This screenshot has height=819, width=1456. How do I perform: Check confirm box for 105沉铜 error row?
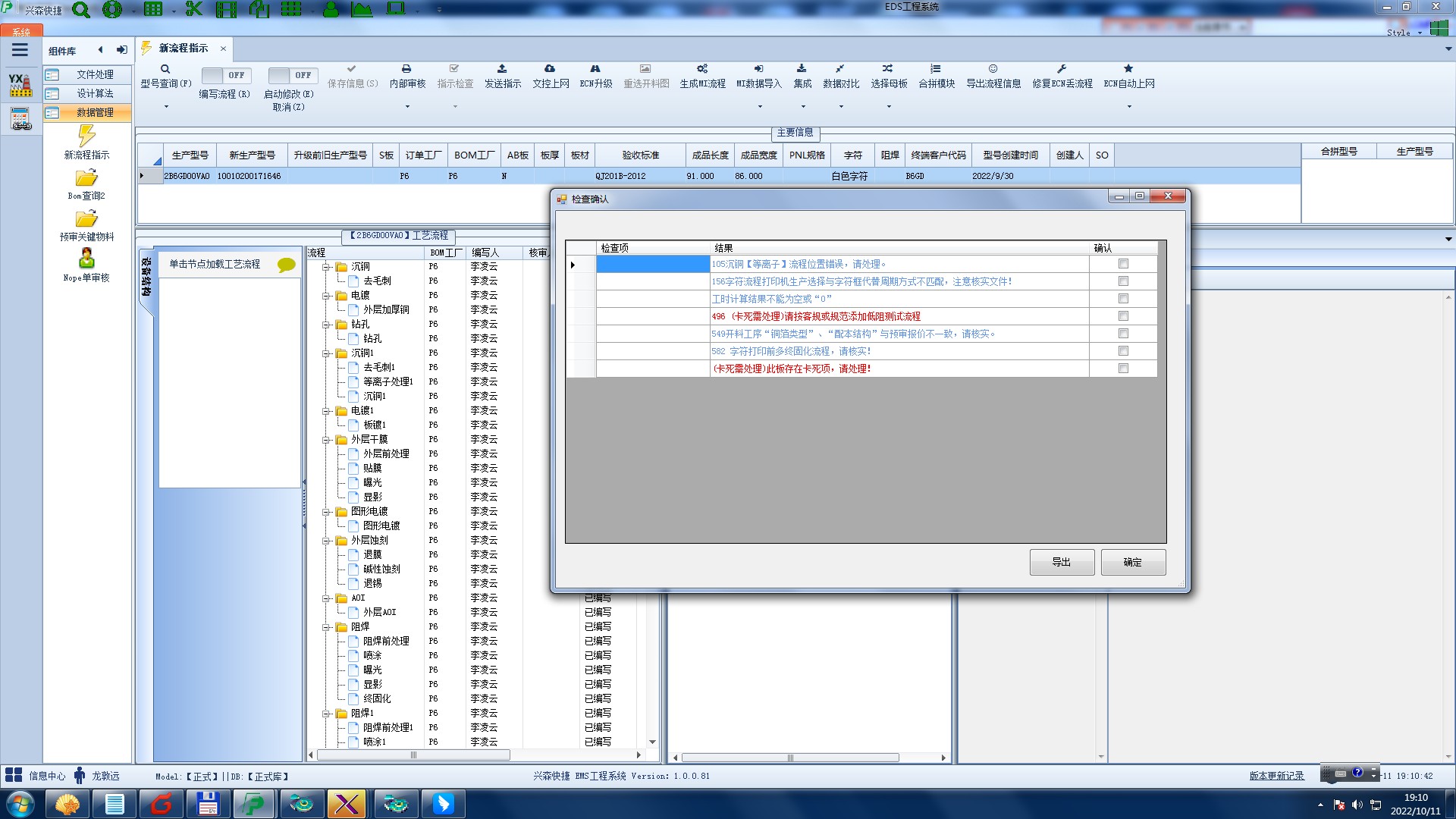coord(1123,264)
